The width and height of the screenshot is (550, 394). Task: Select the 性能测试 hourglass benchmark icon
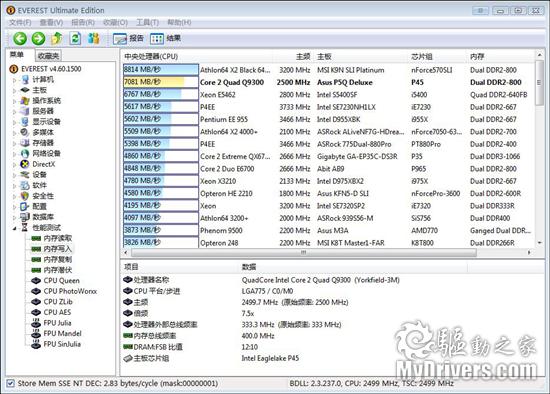(25, 227)
